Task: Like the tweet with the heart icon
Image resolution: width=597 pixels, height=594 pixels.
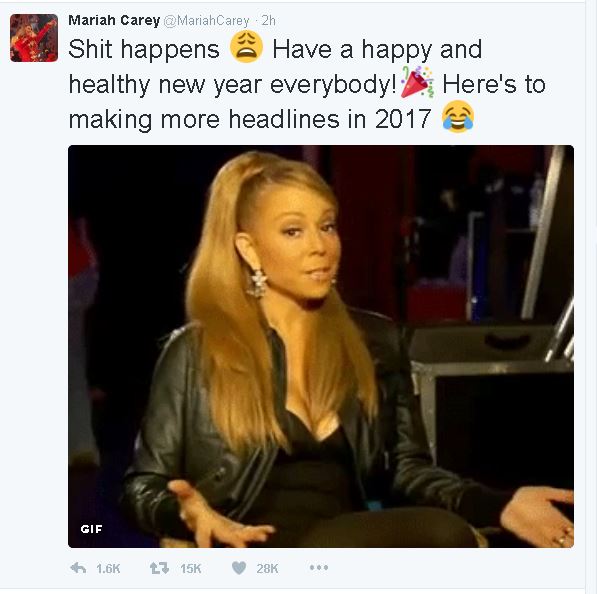Action: tap(239, 568)
